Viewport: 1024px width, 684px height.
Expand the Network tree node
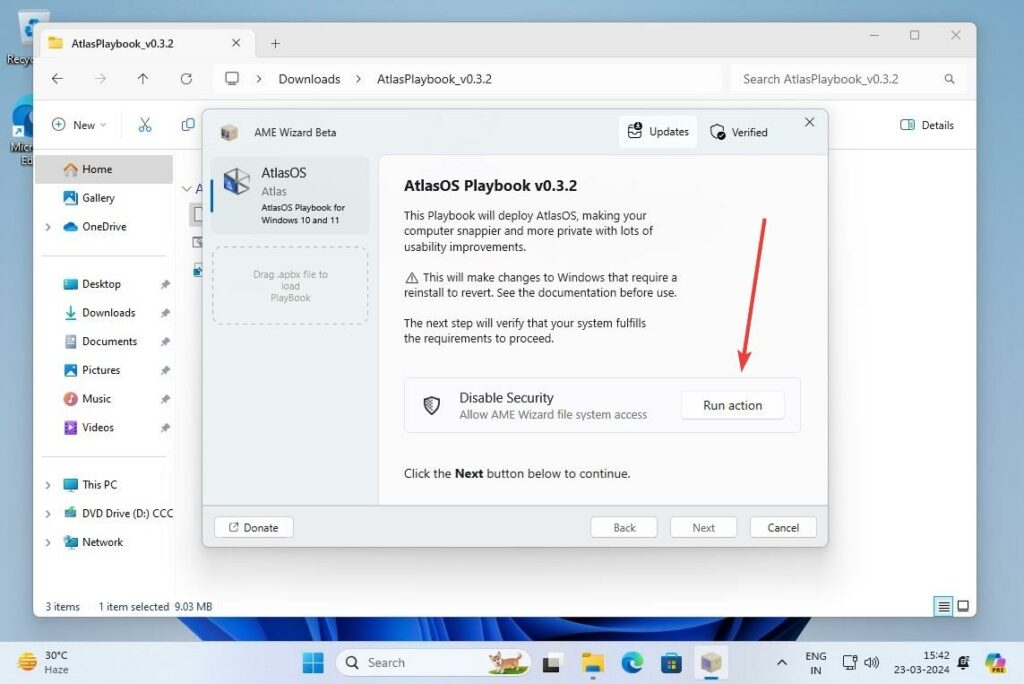pyautogui.click(x=48, y=542)
